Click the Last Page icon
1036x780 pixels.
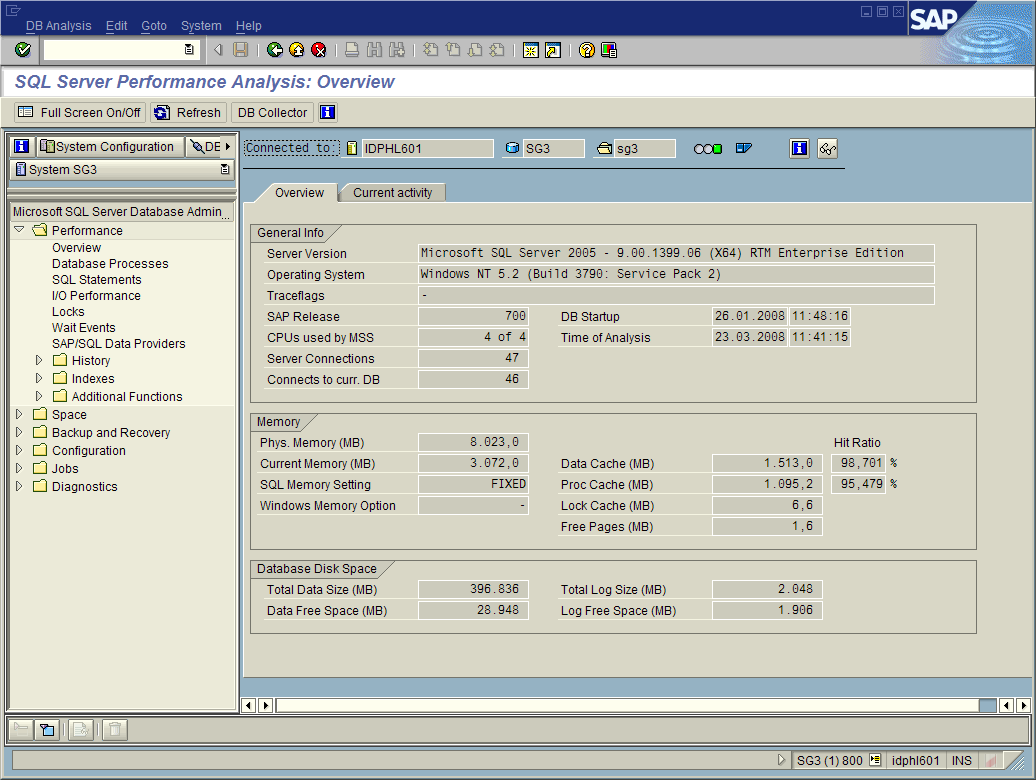click(497, 50)
